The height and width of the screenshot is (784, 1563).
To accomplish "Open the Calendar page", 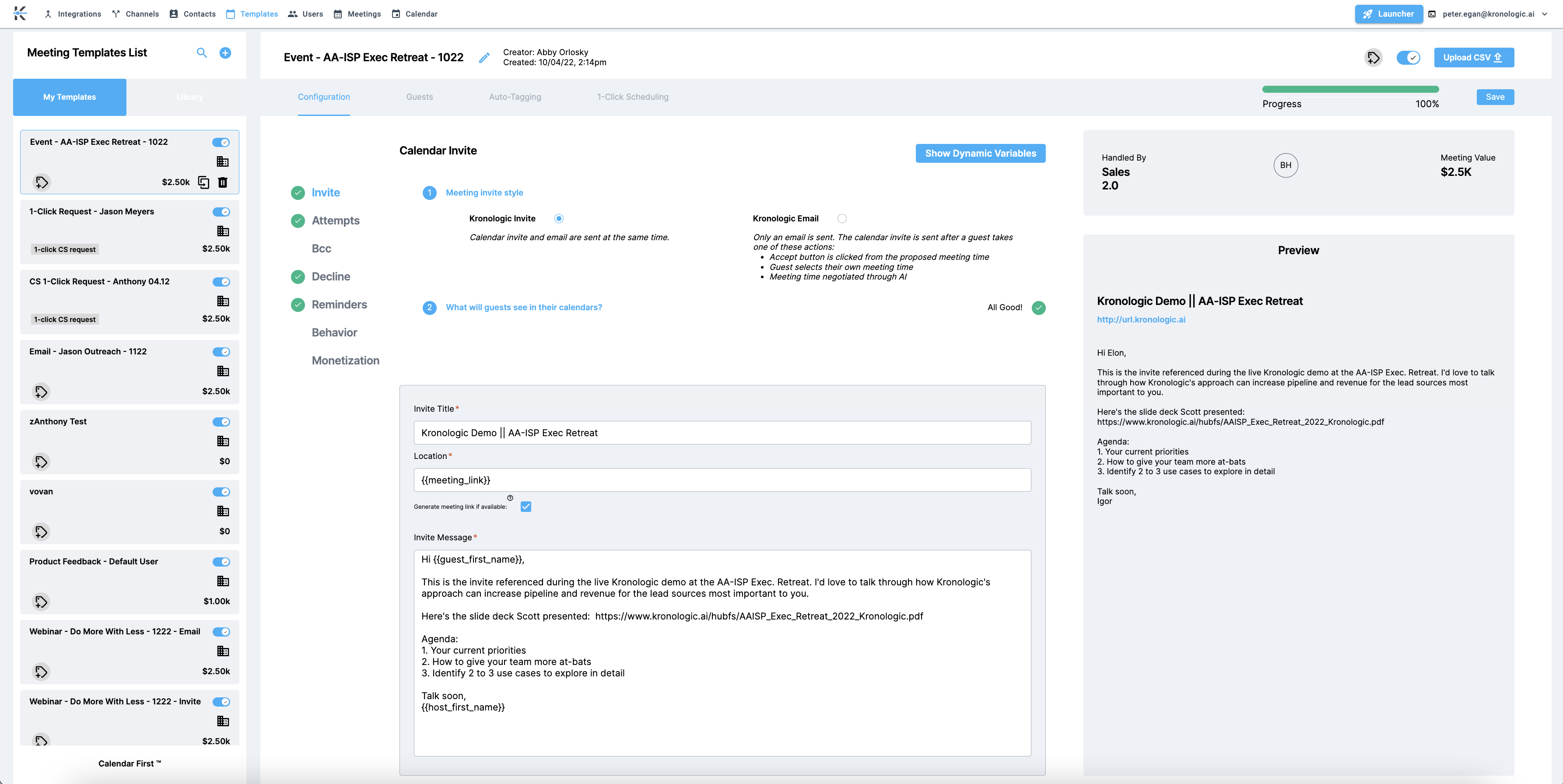I will click(414, 14).
